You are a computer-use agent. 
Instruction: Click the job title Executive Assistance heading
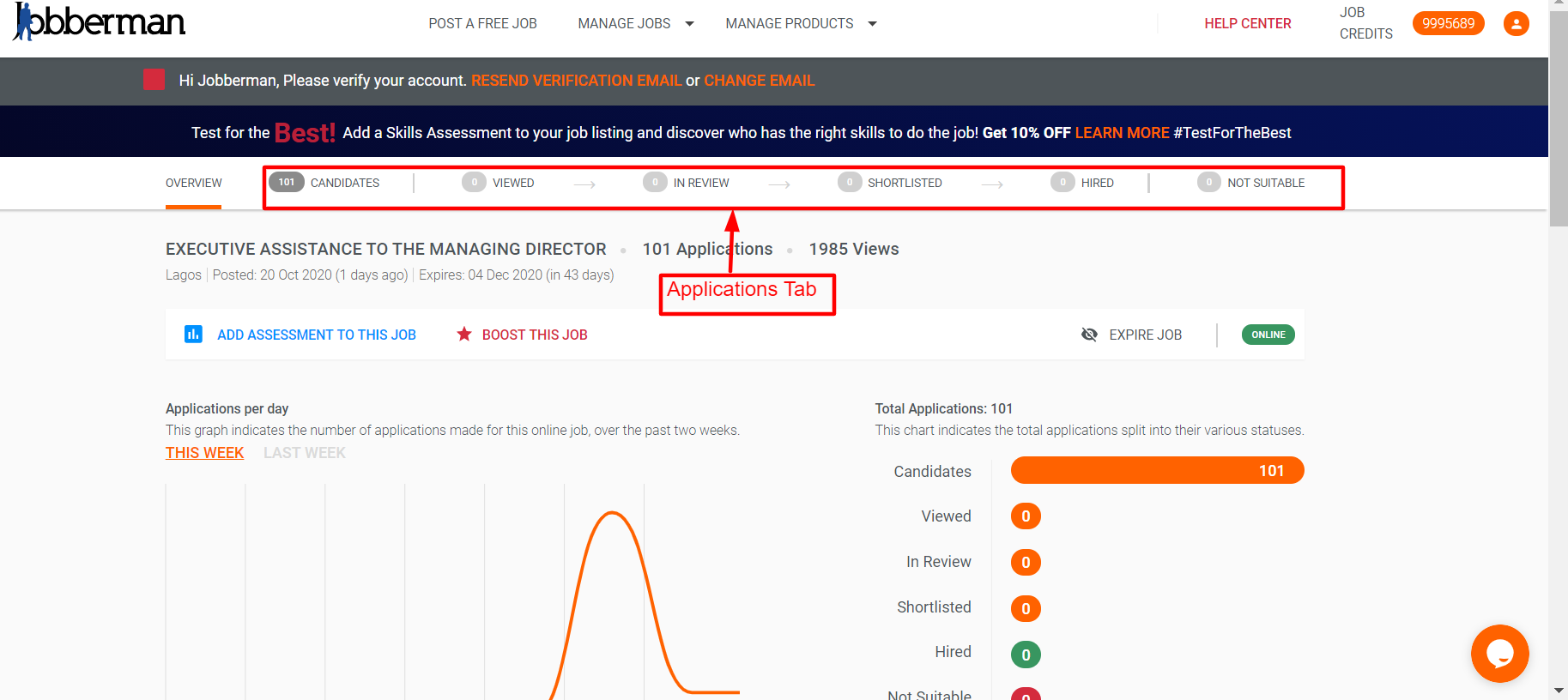click(385, 249)
